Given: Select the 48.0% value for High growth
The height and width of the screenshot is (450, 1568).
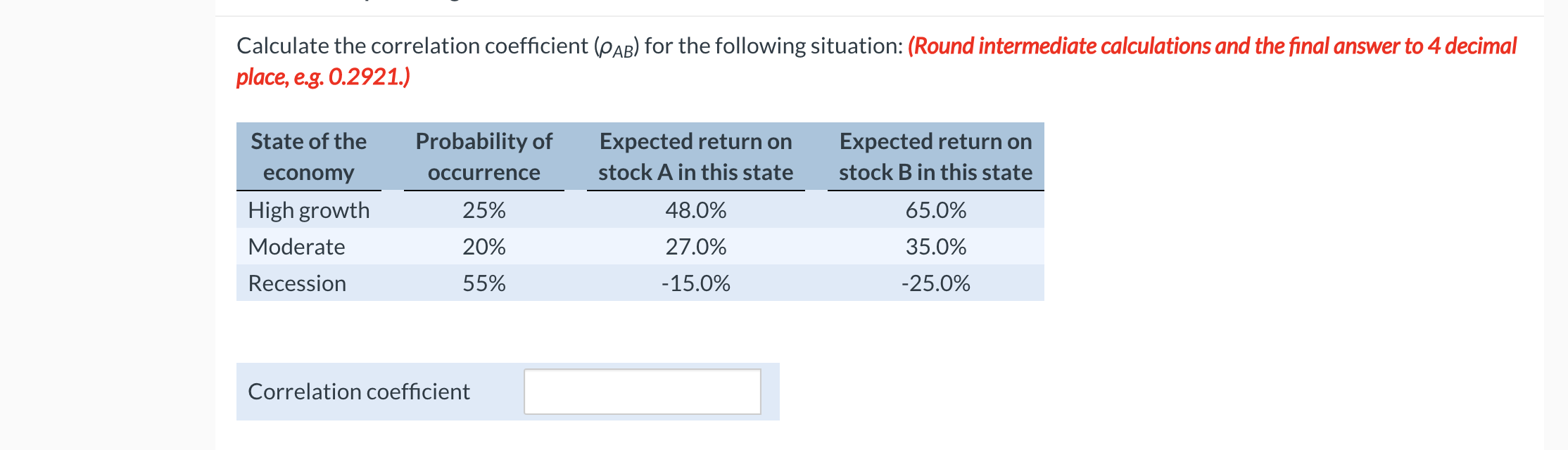Looking at the screenshot, I should [695, 209].
